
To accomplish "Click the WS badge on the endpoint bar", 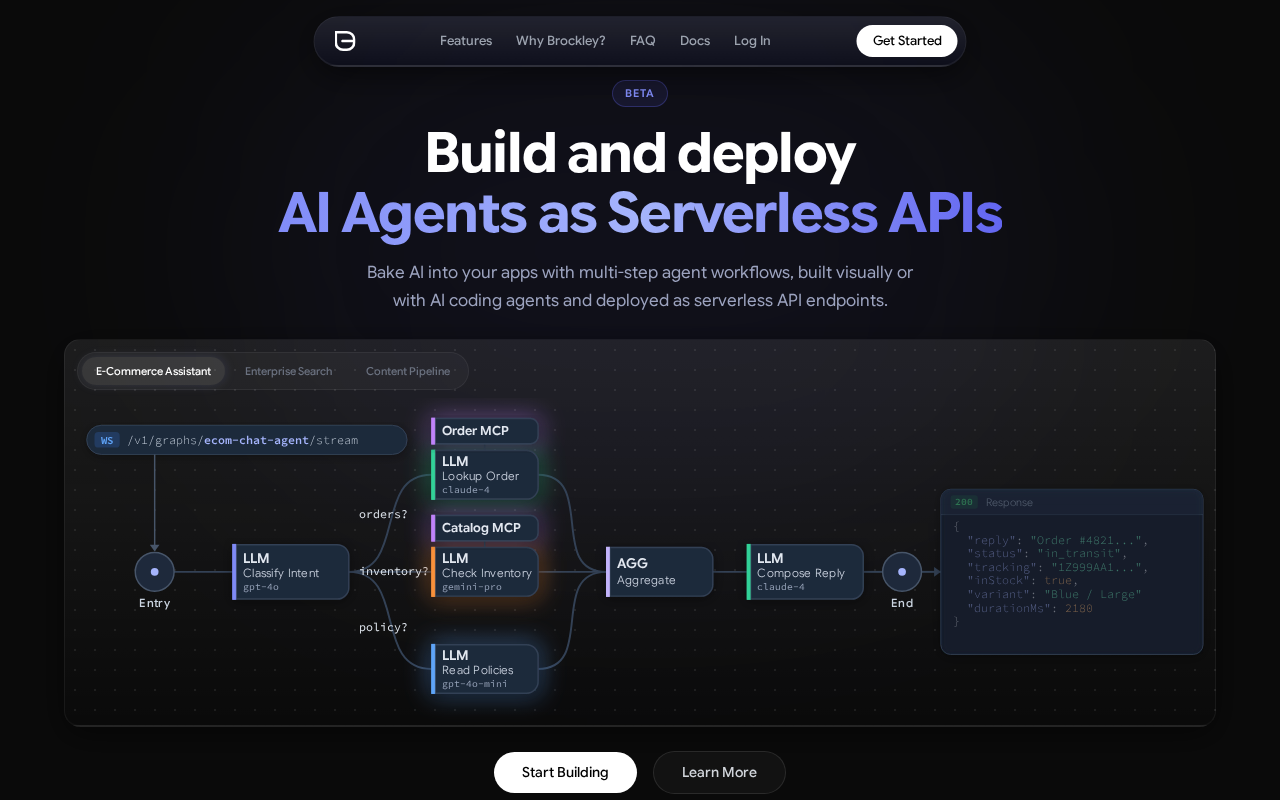I will tap(107, 440).
